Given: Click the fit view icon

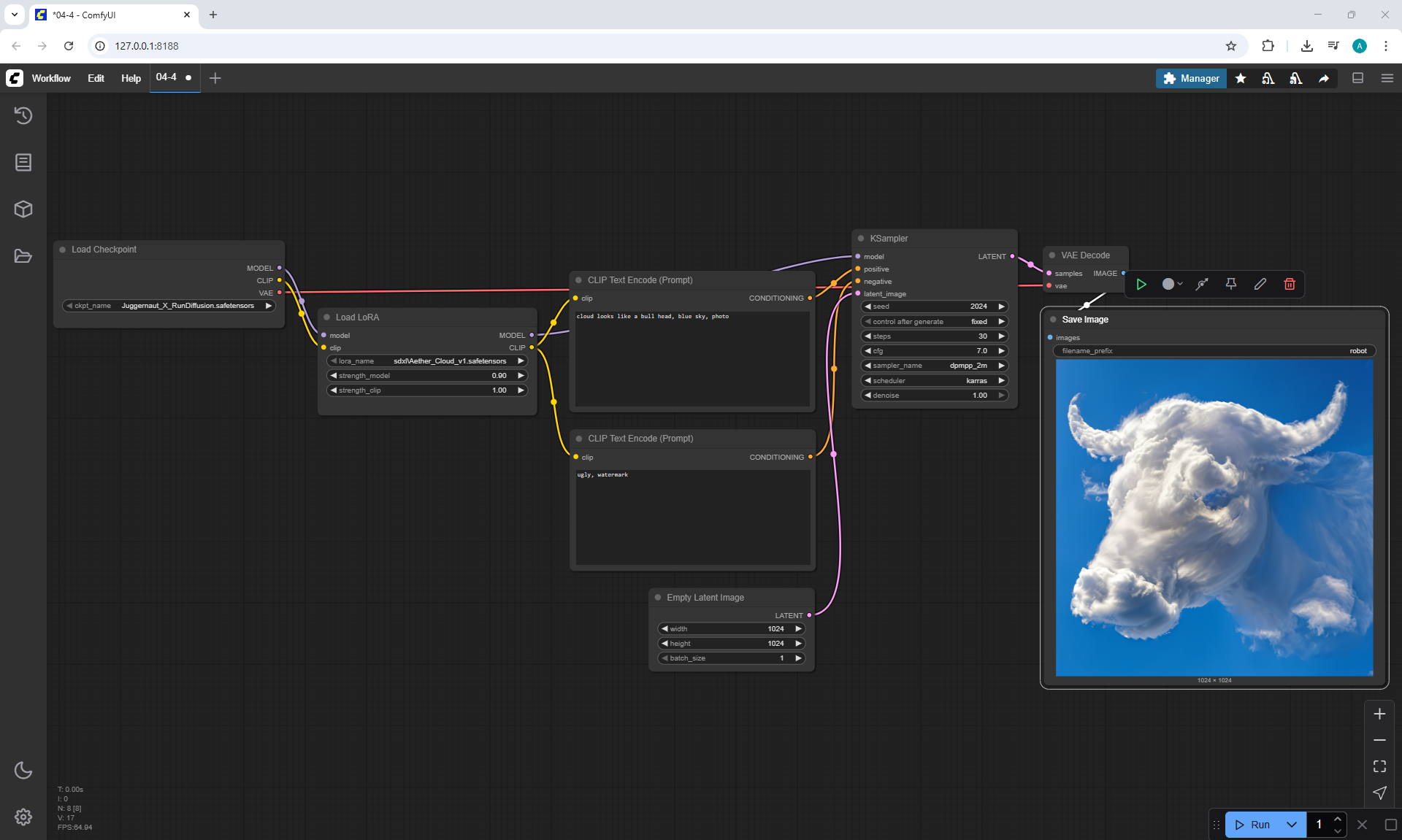Looking at the screenshot, I should point(1379,766).
